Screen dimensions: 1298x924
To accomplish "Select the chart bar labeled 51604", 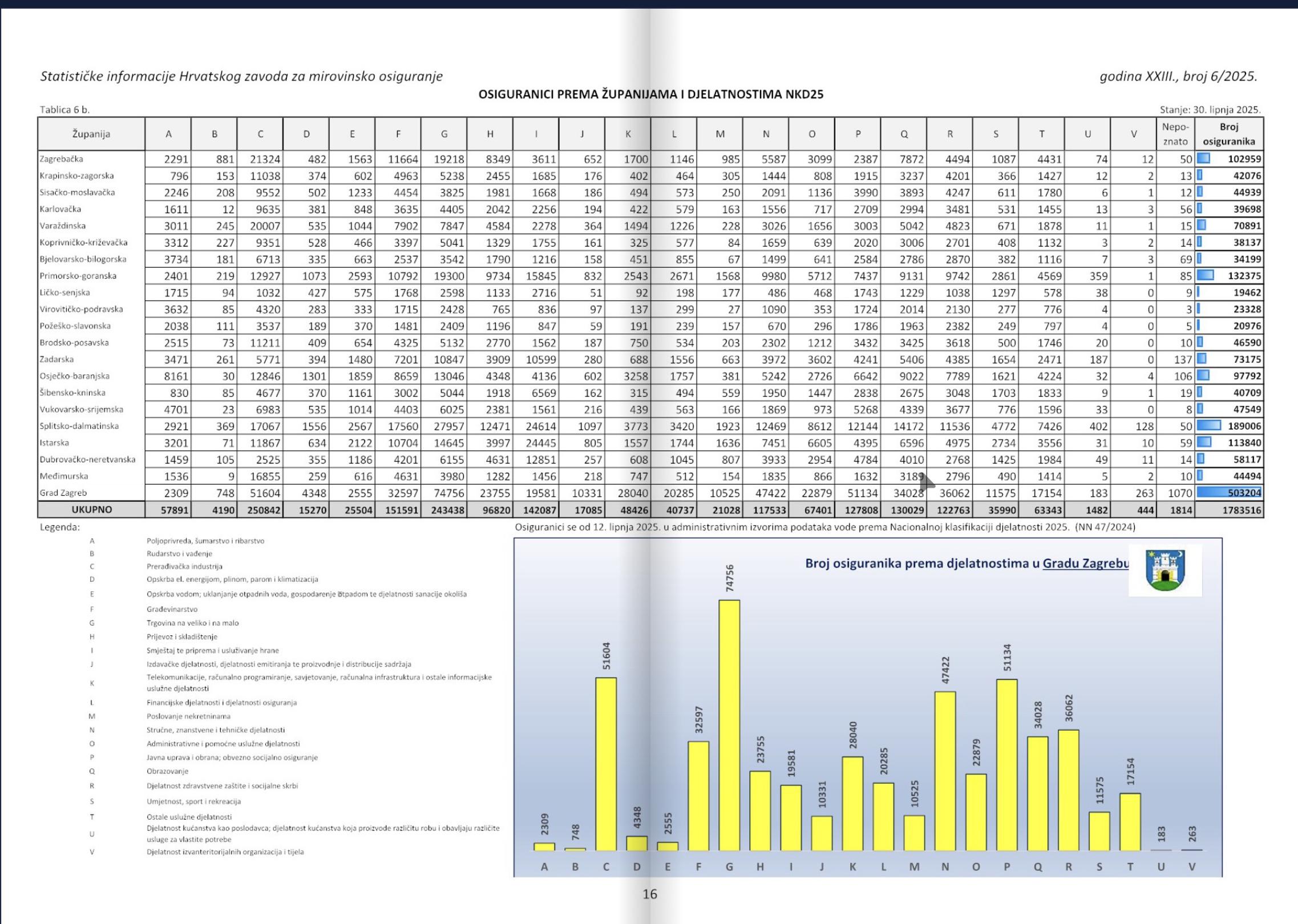I will click(x=606, y=764).
